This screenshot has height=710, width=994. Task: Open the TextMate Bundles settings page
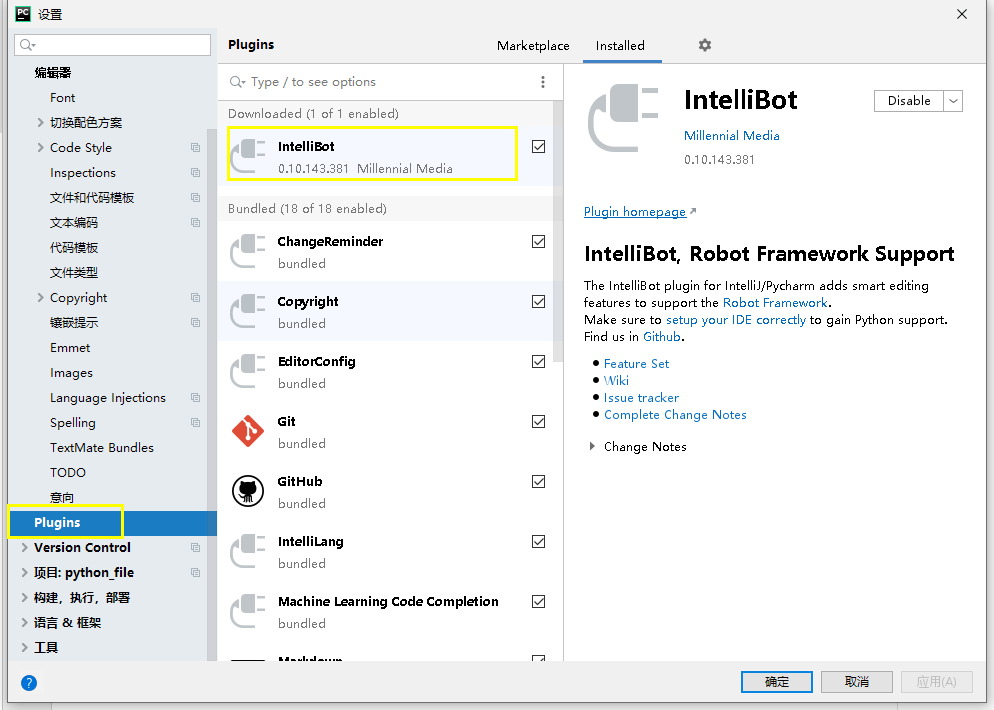coord(102,448)
